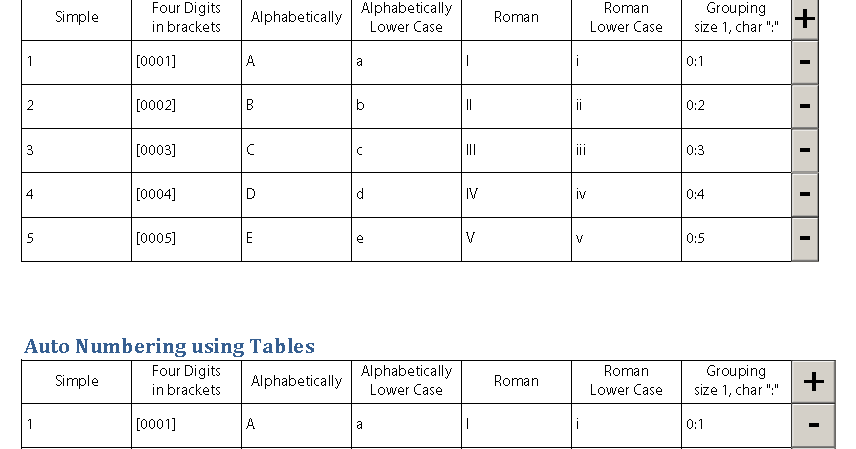Viewport: 856px width, 449px height.
Task: Select the cell containing Roman numeral IV
Action: tap(516, 194)
